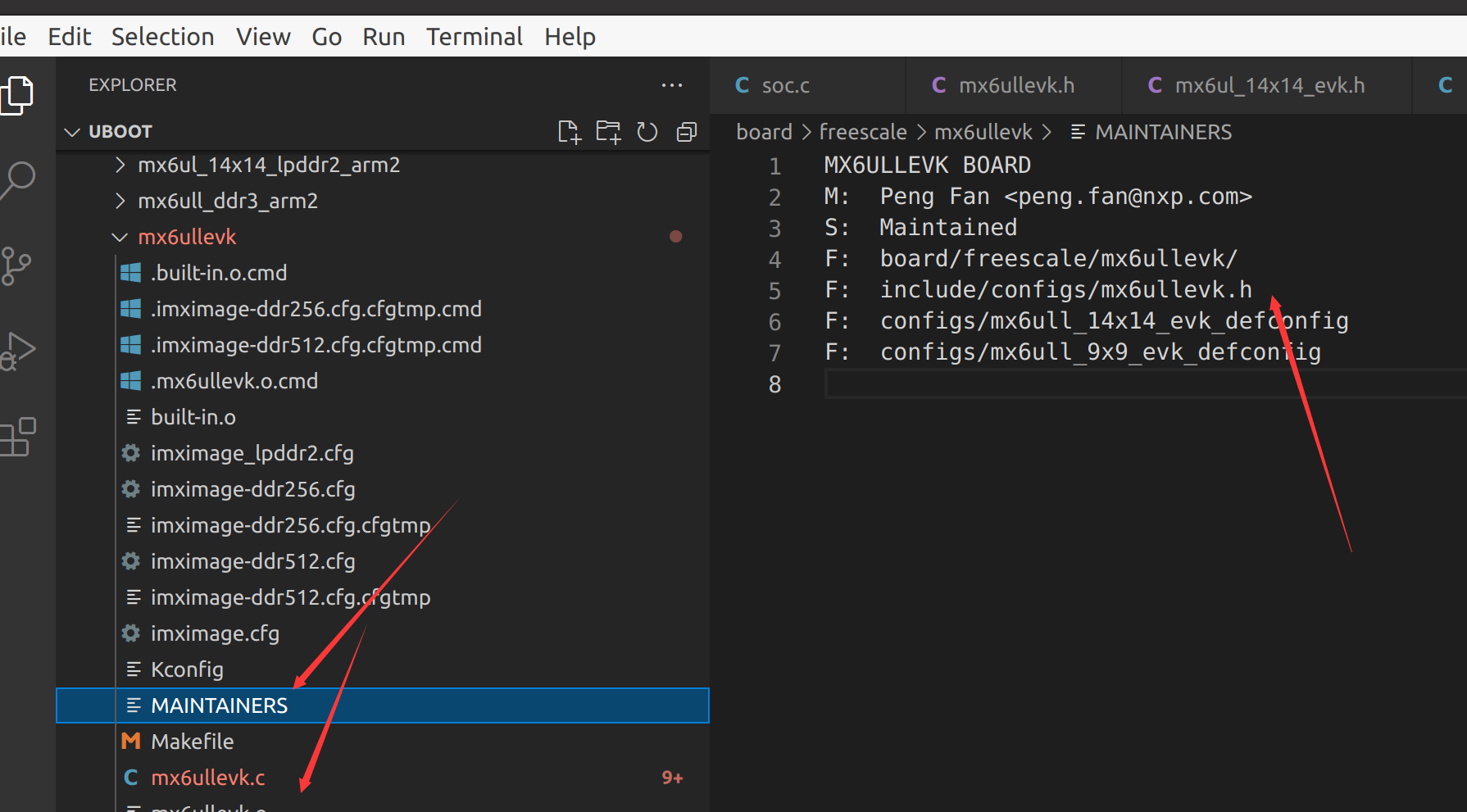Open the More Actions ellipsis in Explorer
The height and width of the screenshot is (812, 1467).
coord(672,85)
